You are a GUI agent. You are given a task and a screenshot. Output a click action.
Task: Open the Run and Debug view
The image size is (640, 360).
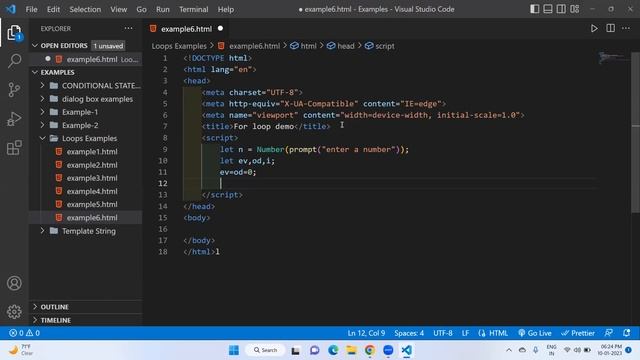(14, 119)
